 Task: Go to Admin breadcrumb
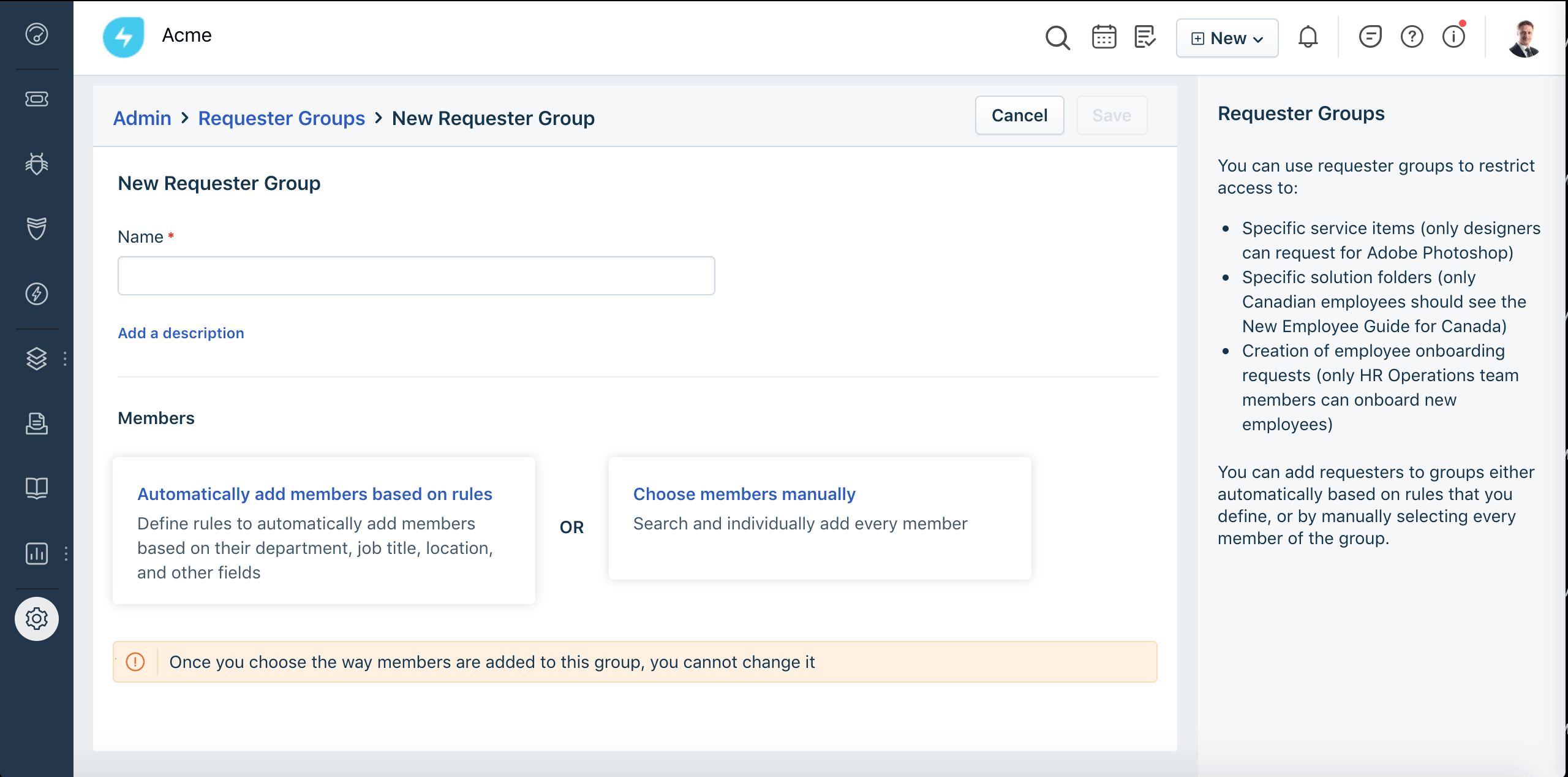(142, 118)
